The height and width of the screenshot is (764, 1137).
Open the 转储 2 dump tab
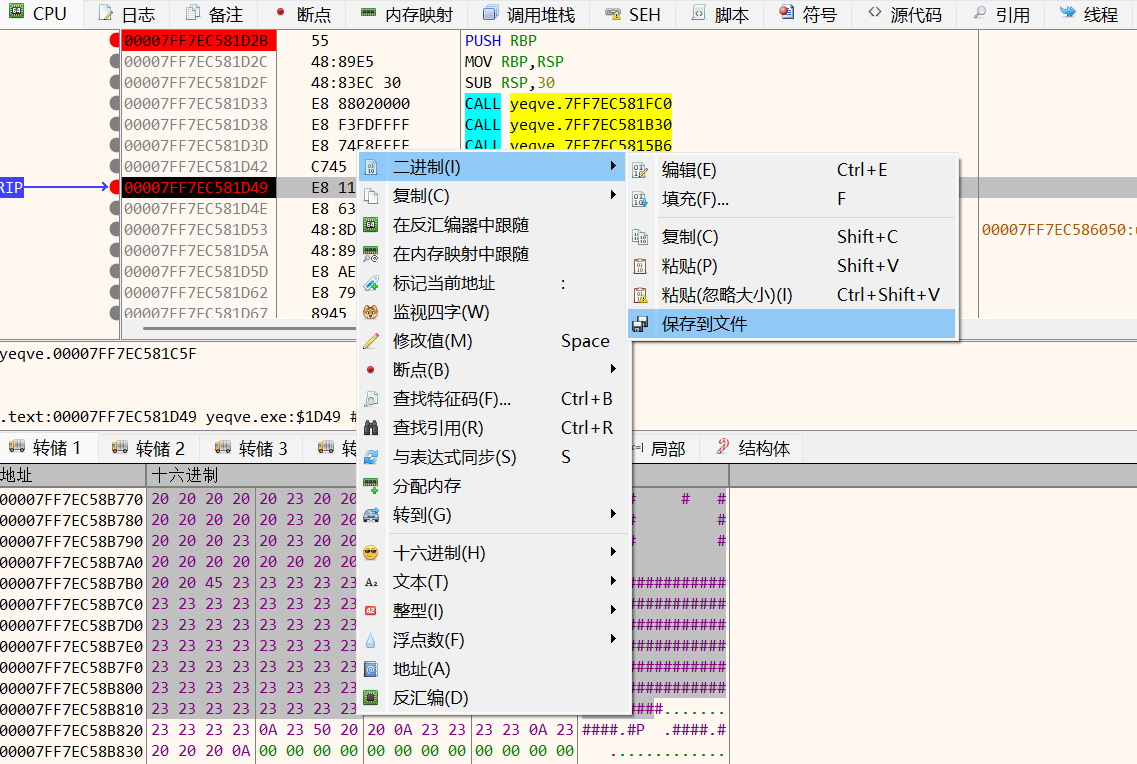pos(149,448)
